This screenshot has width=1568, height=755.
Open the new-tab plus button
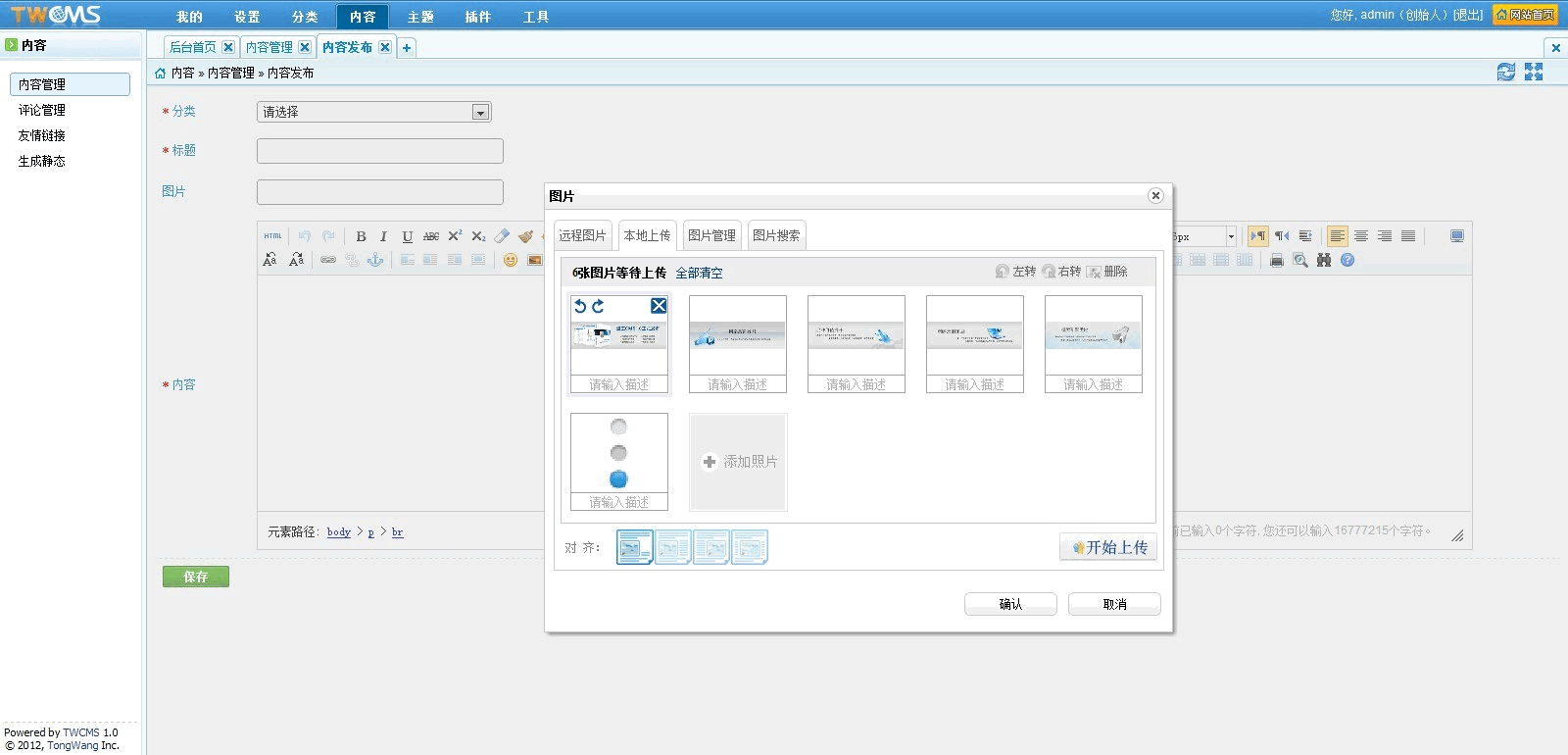[x=407, y=47]
